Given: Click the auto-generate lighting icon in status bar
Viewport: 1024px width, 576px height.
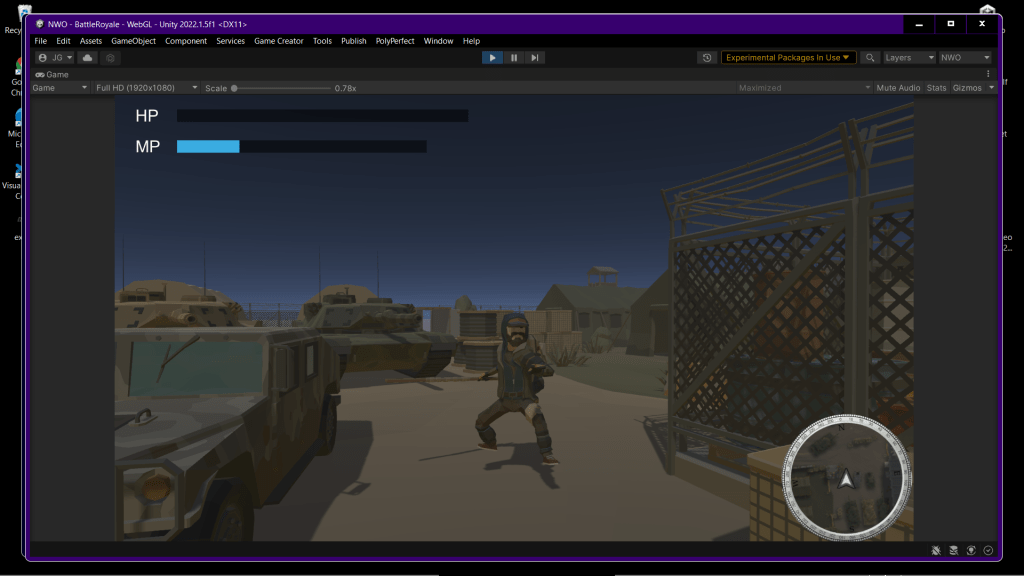Looking at the screenshot, I should point(971,550).
